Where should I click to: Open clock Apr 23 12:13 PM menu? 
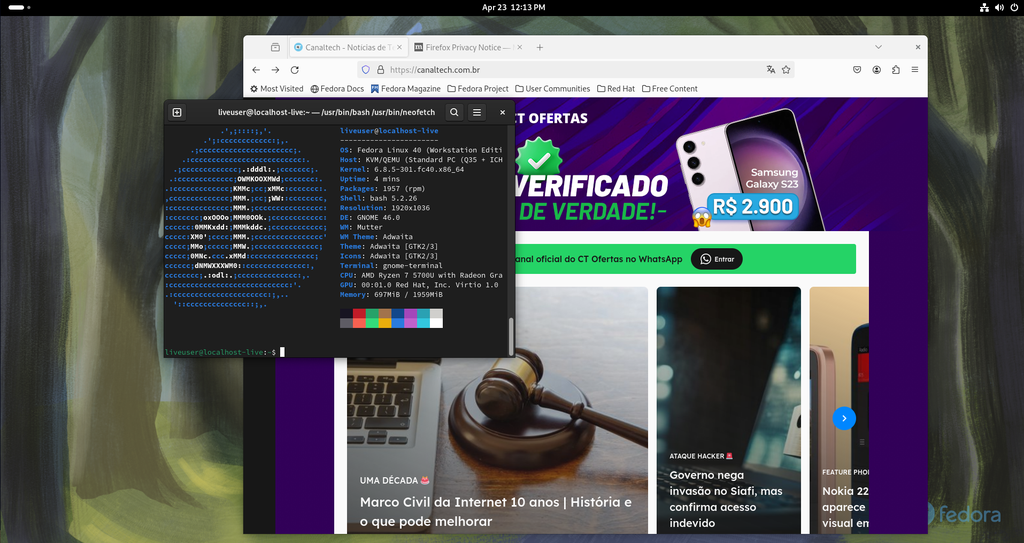pos(513,8)
